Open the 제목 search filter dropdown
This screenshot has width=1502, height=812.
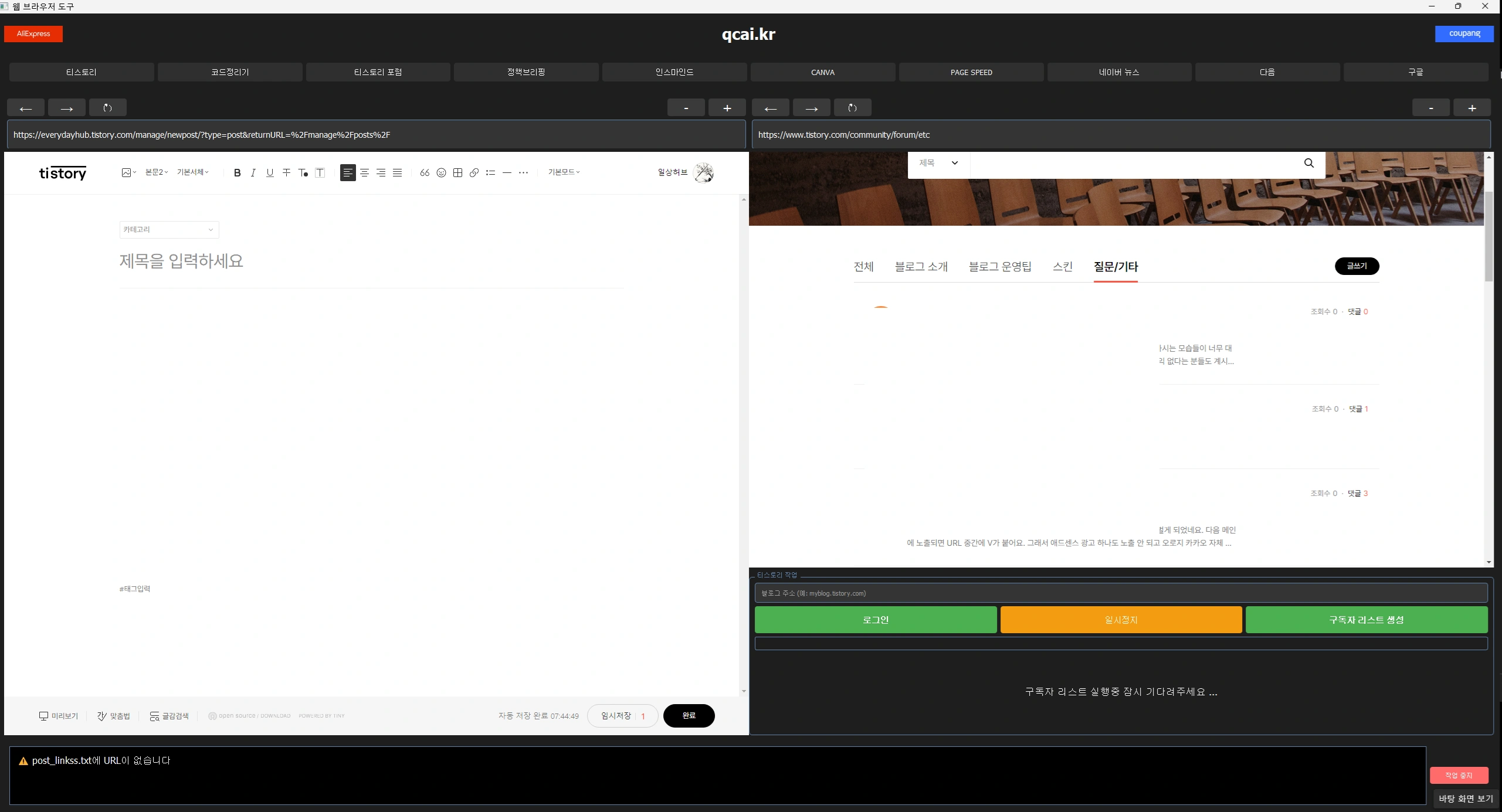click(x=938, y=163)
